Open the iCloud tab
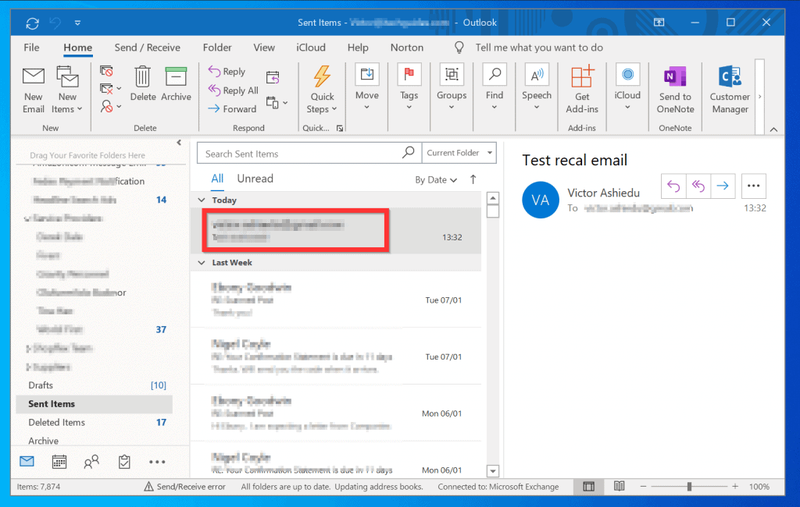Viewport: 800px width, 507px height. click(311, 47)
